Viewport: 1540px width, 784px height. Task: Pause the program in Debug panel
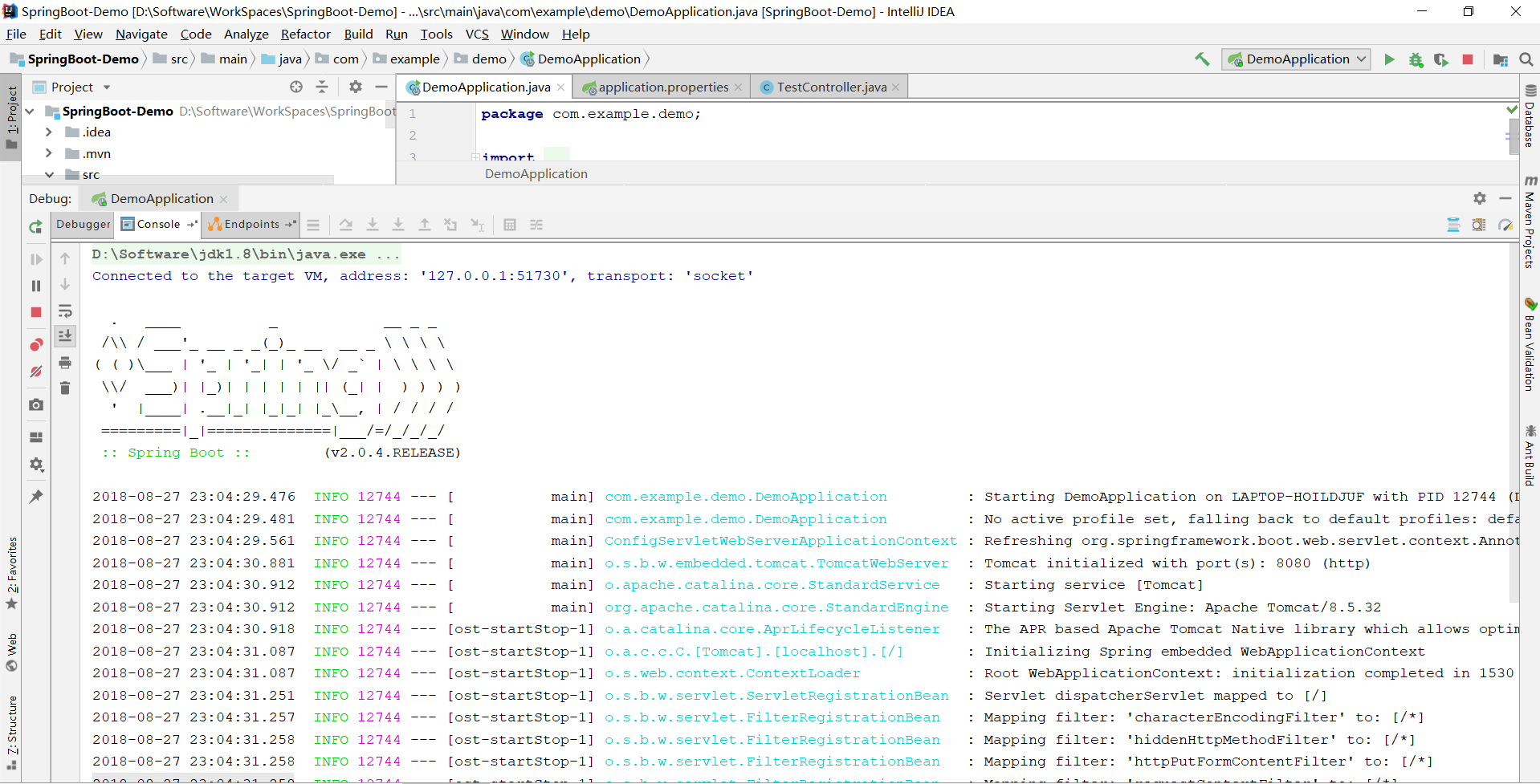36,286
